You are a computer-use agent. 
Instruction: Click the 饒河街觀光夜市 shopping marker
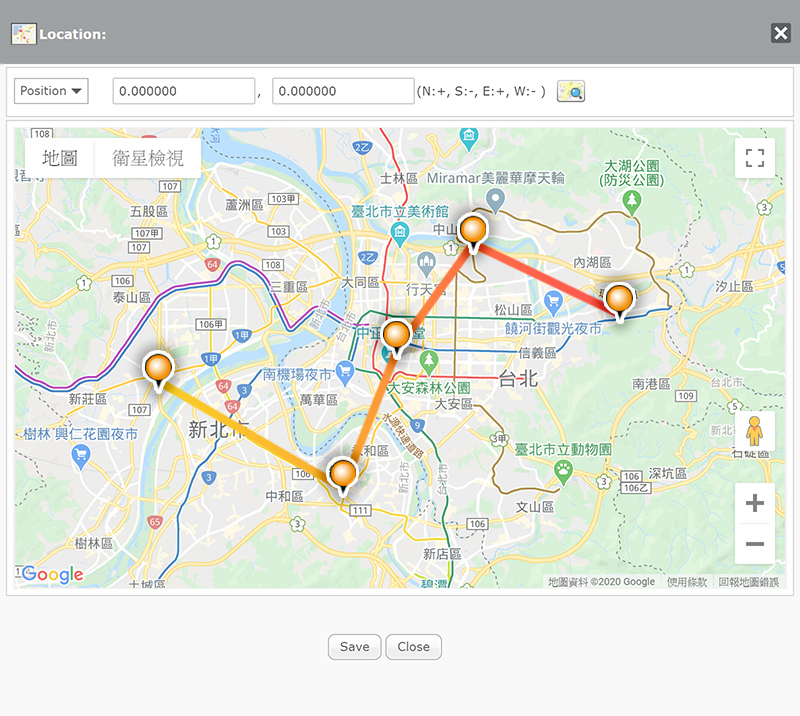click(x=553, y=303)
